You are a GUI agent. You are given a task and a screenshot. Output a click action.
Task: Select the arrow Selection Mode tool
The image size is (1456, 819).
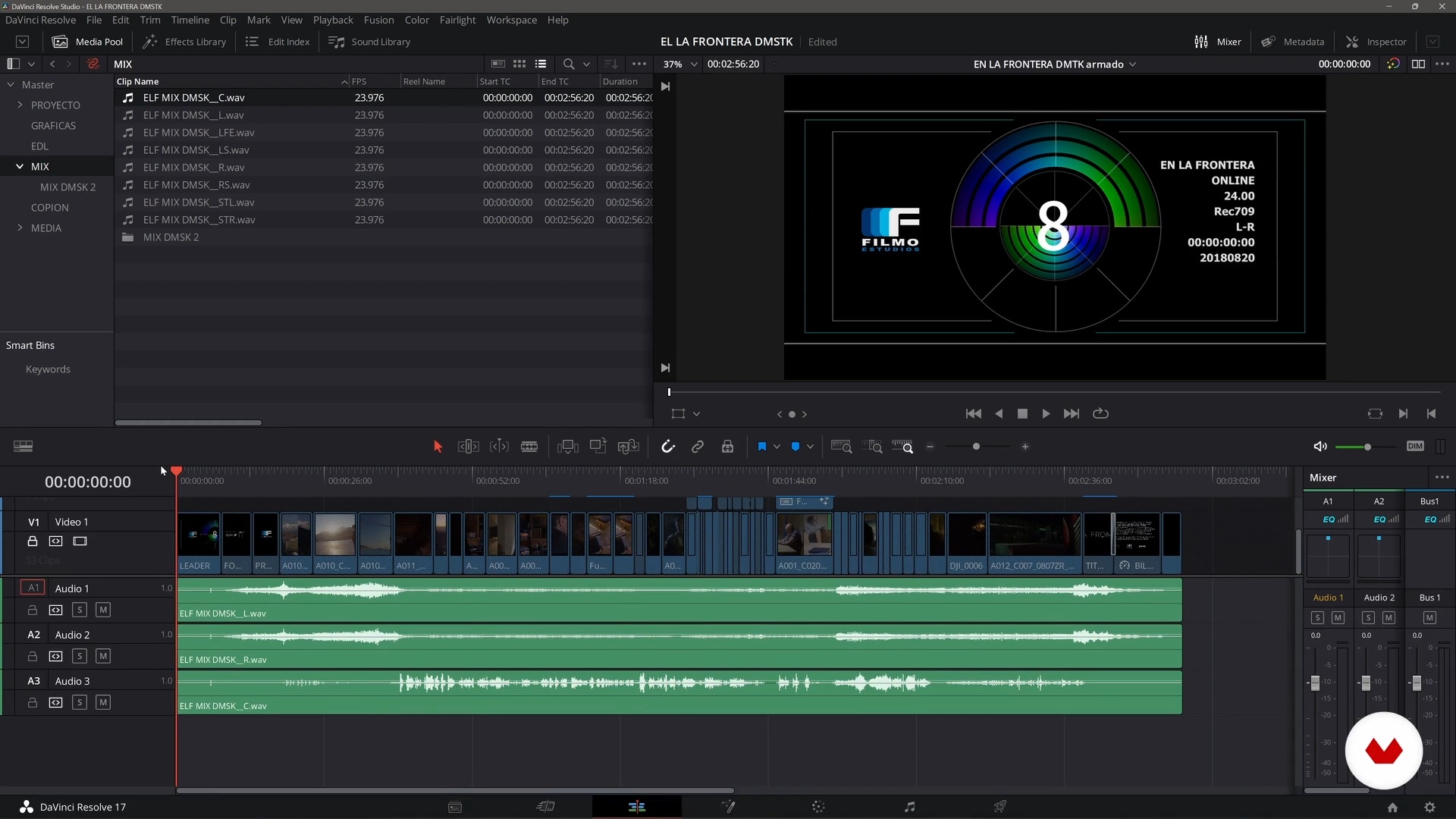[438, 447]
